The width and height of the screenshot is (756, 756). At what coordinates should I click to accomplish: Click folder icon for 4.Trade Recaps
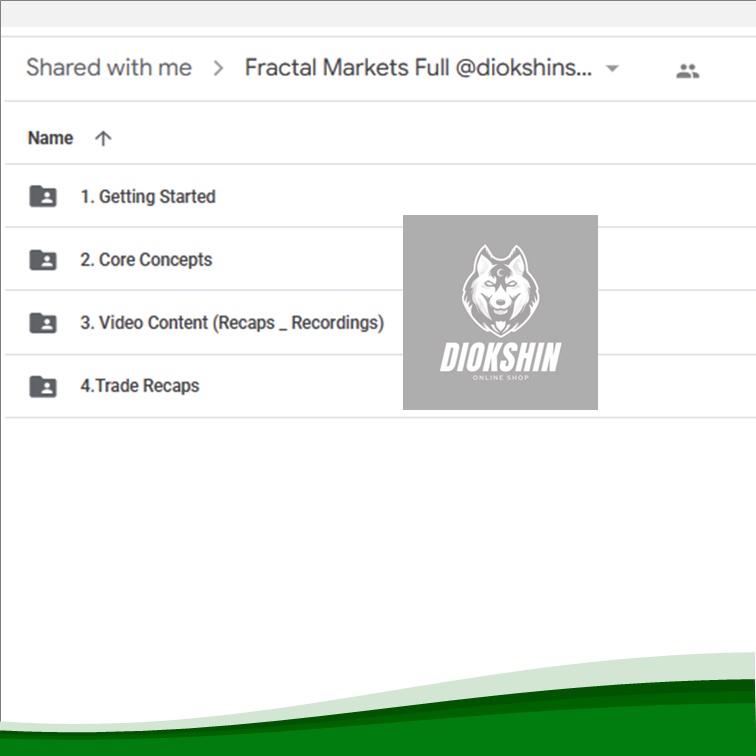43,386
